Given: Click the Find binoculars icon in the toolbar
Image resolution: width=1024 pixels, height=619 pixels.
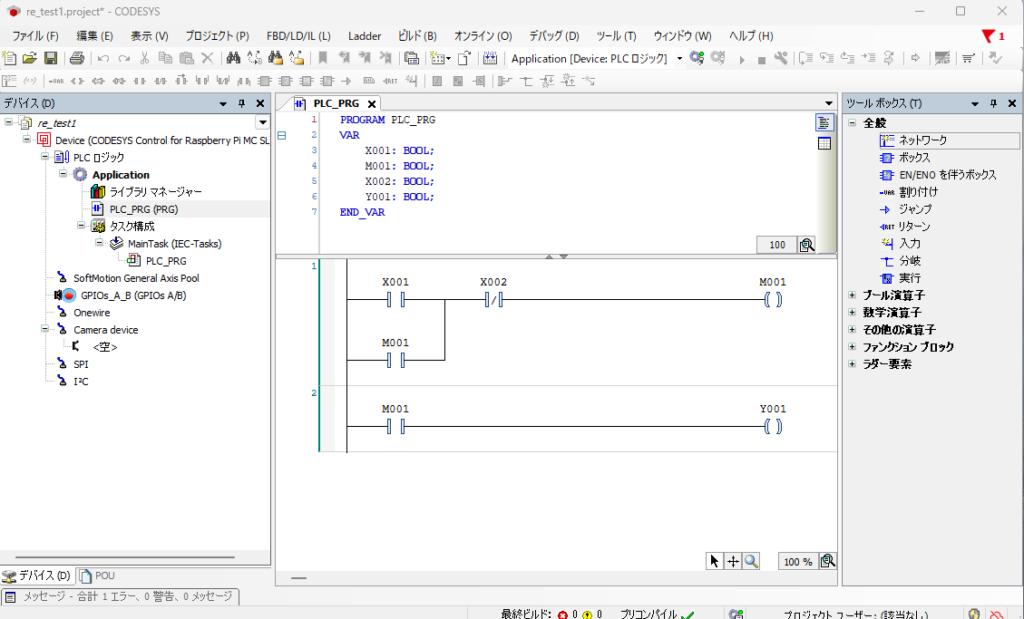Looking at the screenshot, I should 233,59.
